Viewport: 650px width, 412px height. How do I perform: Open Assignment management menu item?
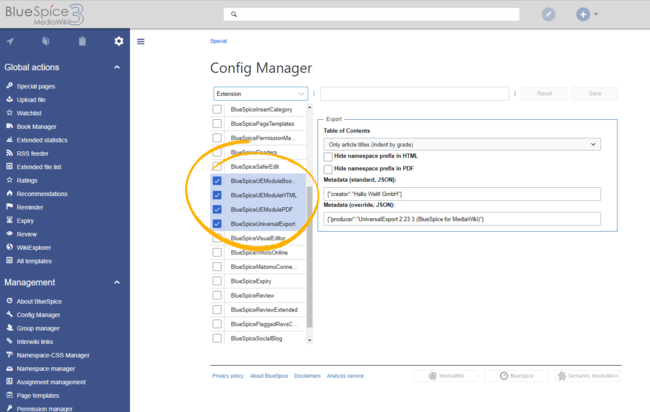[51, 382]
